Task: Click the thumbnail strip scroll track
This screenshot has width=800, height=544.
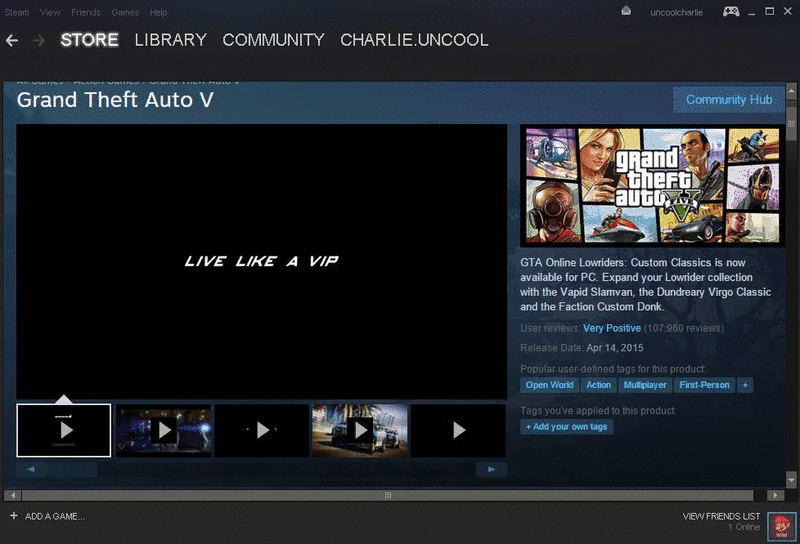Action: [x=261, y=469]
